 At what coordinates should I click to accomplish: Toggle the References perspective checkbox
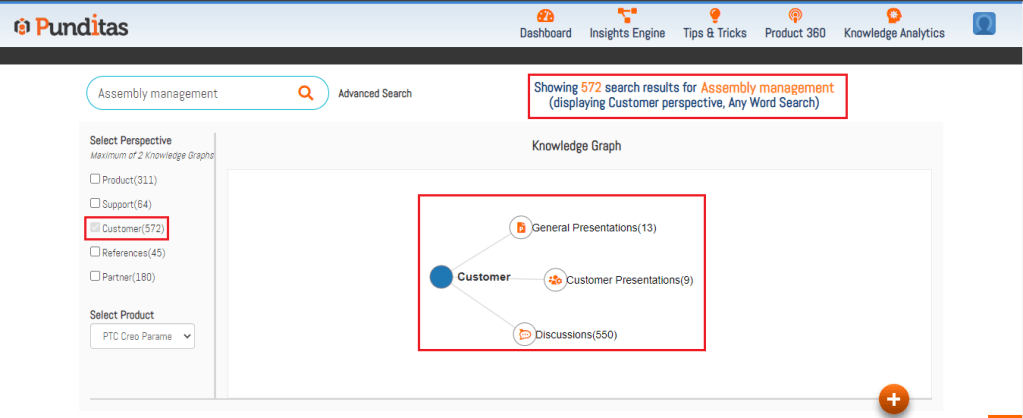pyautogui.click(x=95, y=252)
